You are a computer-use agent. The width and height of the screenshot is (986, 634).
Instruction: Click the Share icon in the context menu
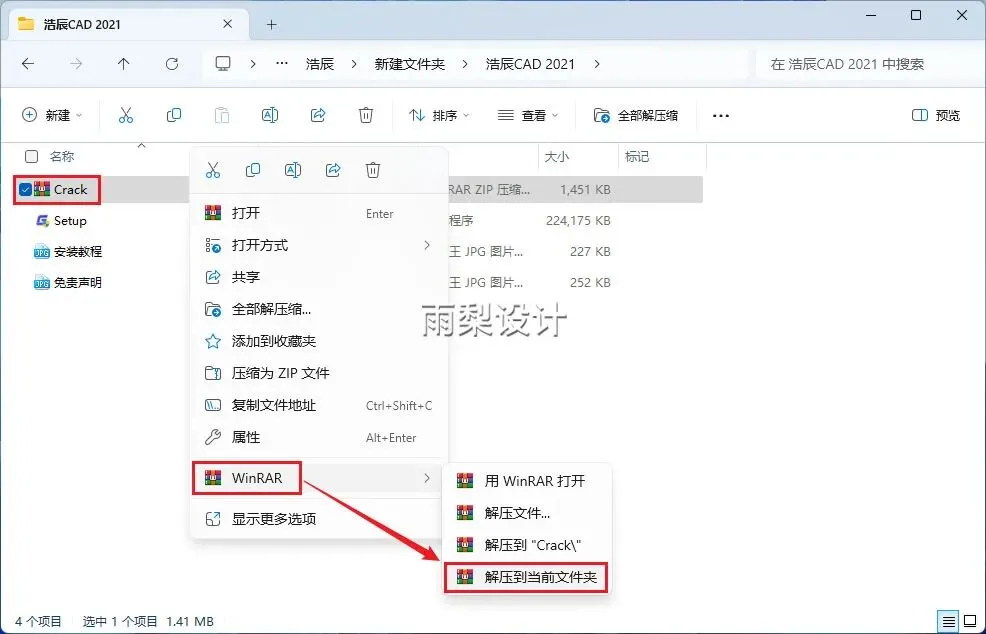click(333, 170)
